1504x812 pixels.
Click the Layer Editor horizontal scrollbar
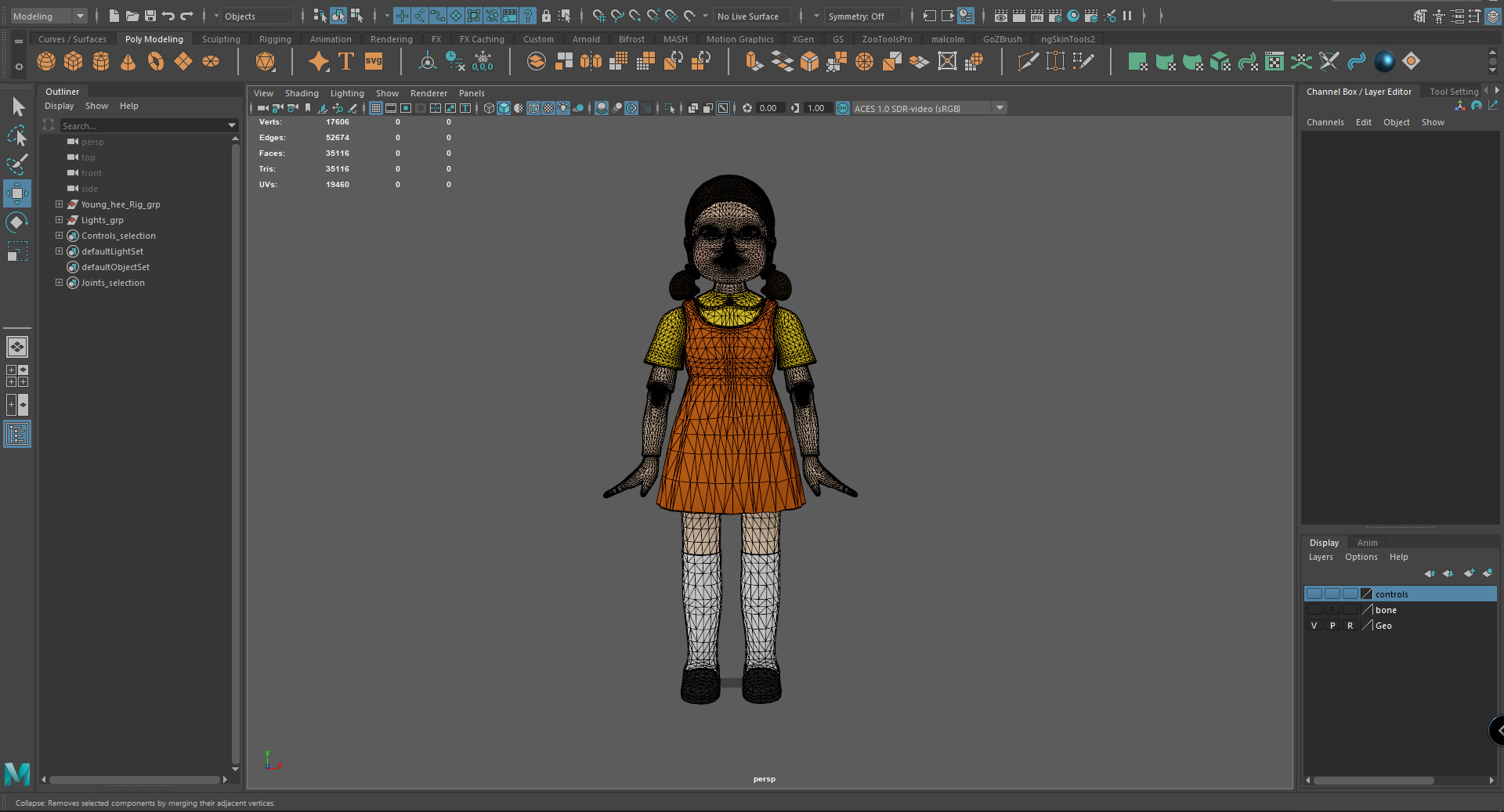pyautogui.click(x=1373, y=781)
